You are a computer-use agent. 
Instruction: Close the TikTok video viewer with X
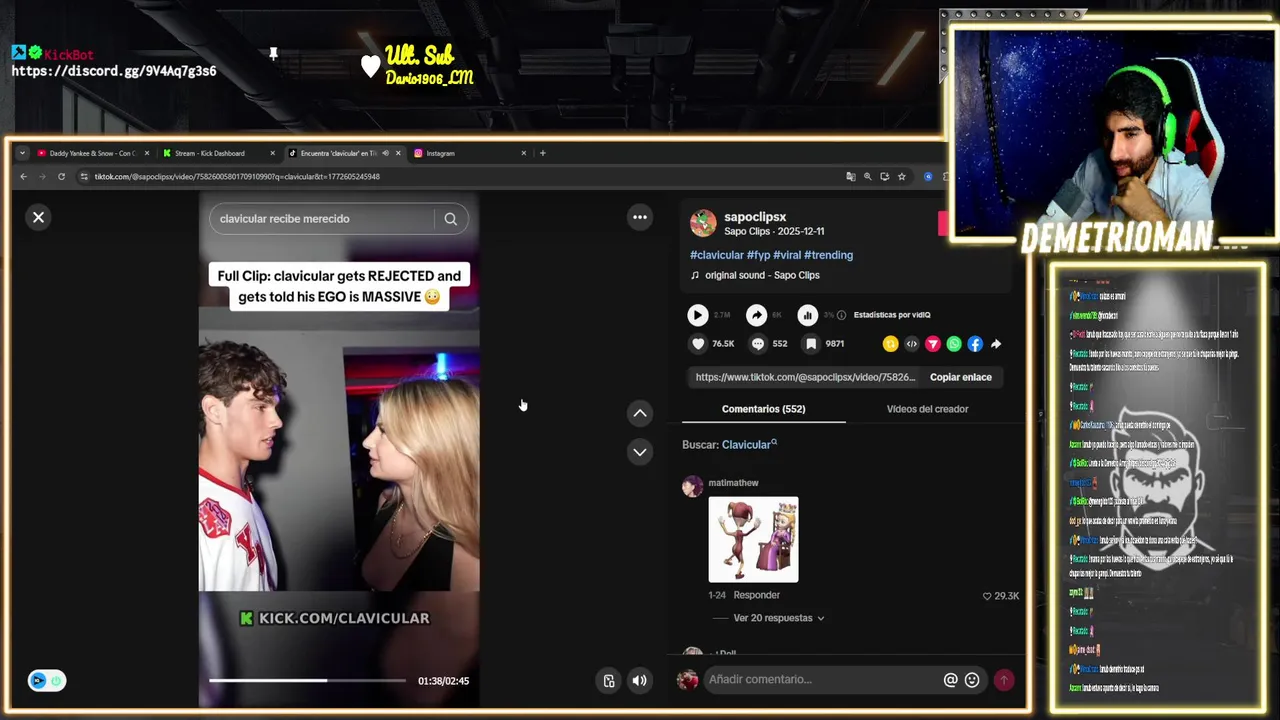click(x=38, y=217)
